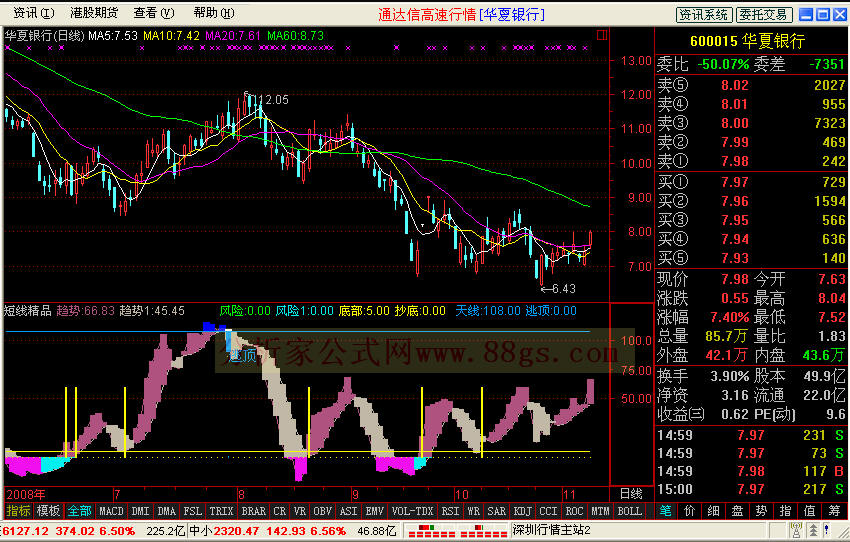Screen dimensions: 850x542
Task: Click the 资讯系统 button
Action: coord(704,15)
